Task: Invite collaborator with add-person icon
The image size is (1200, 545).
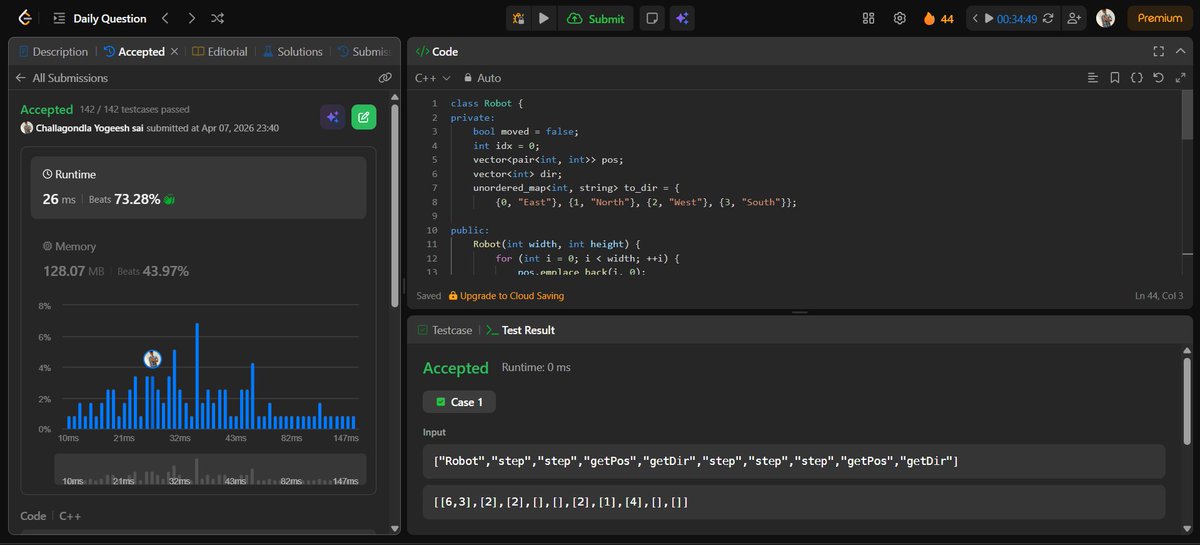Action: (x=1074, y=18)
